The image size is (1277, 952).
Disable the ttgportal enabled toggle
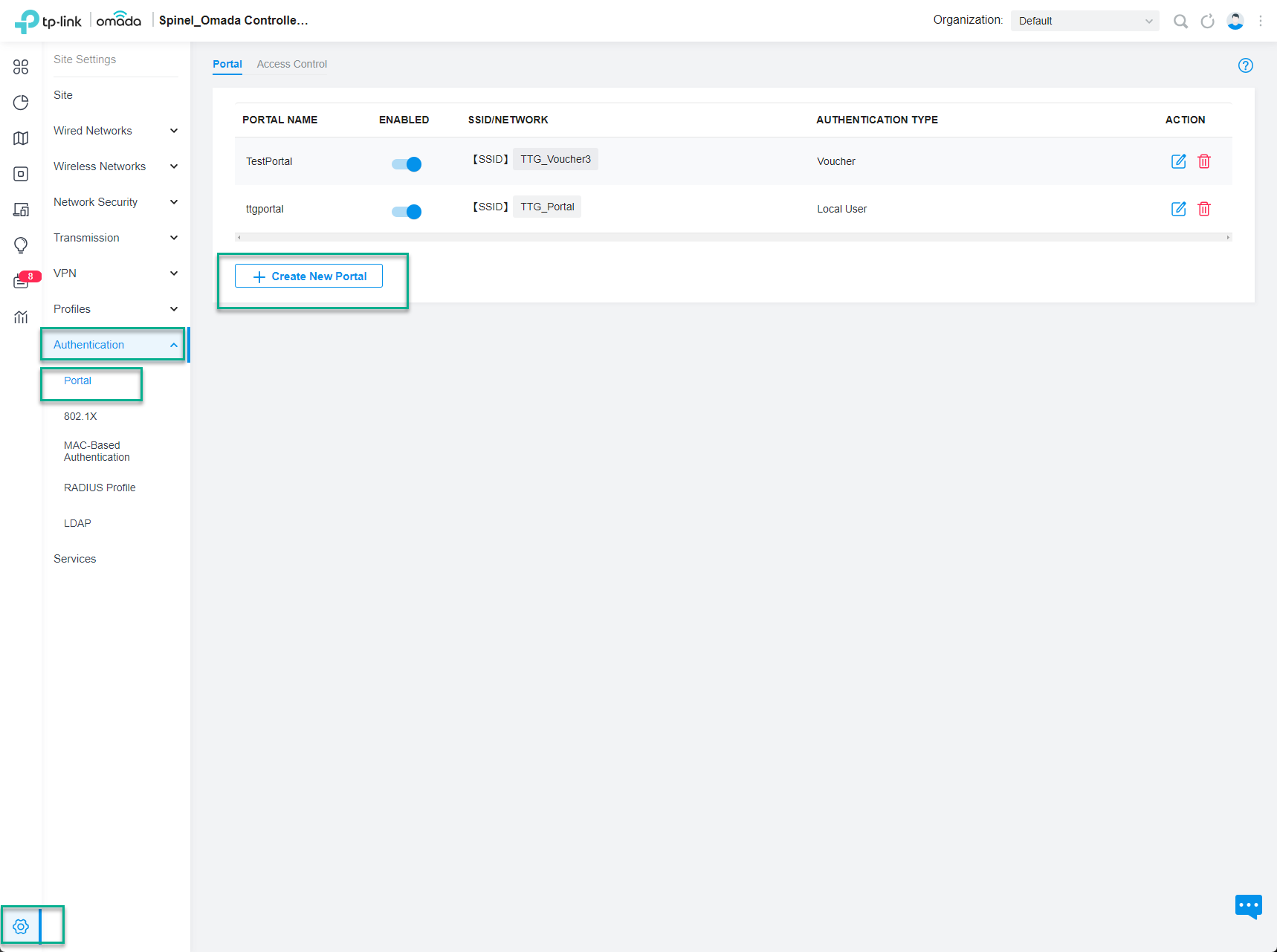tap(407, 212)
